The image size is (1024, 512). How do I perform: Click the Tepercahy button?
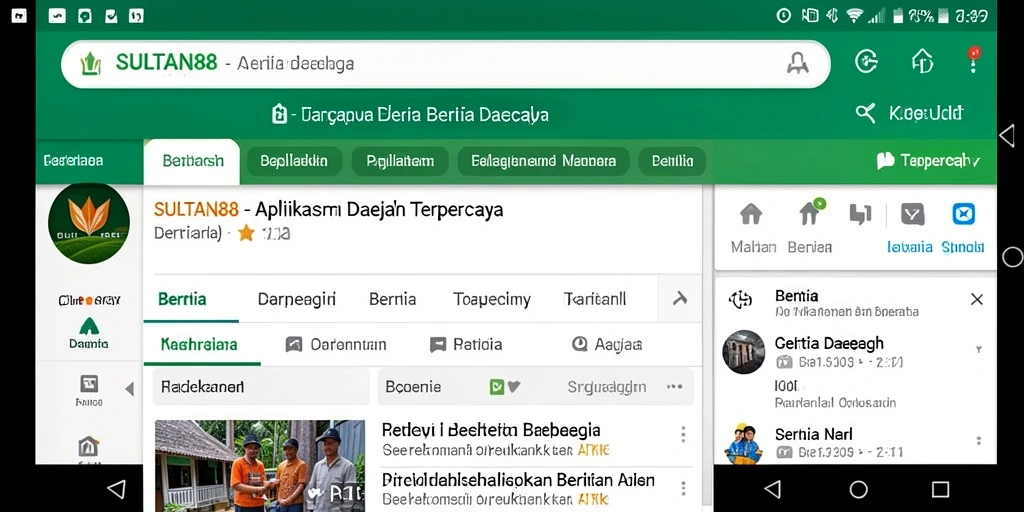click(927, 161)
